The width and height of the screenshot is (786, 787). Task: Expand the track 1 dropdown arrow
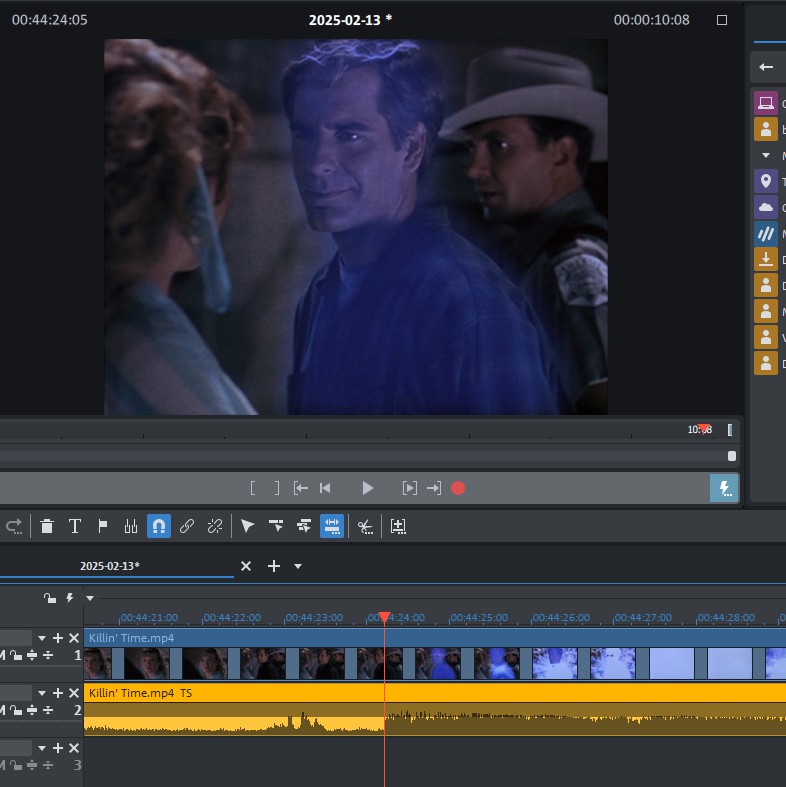42,638
